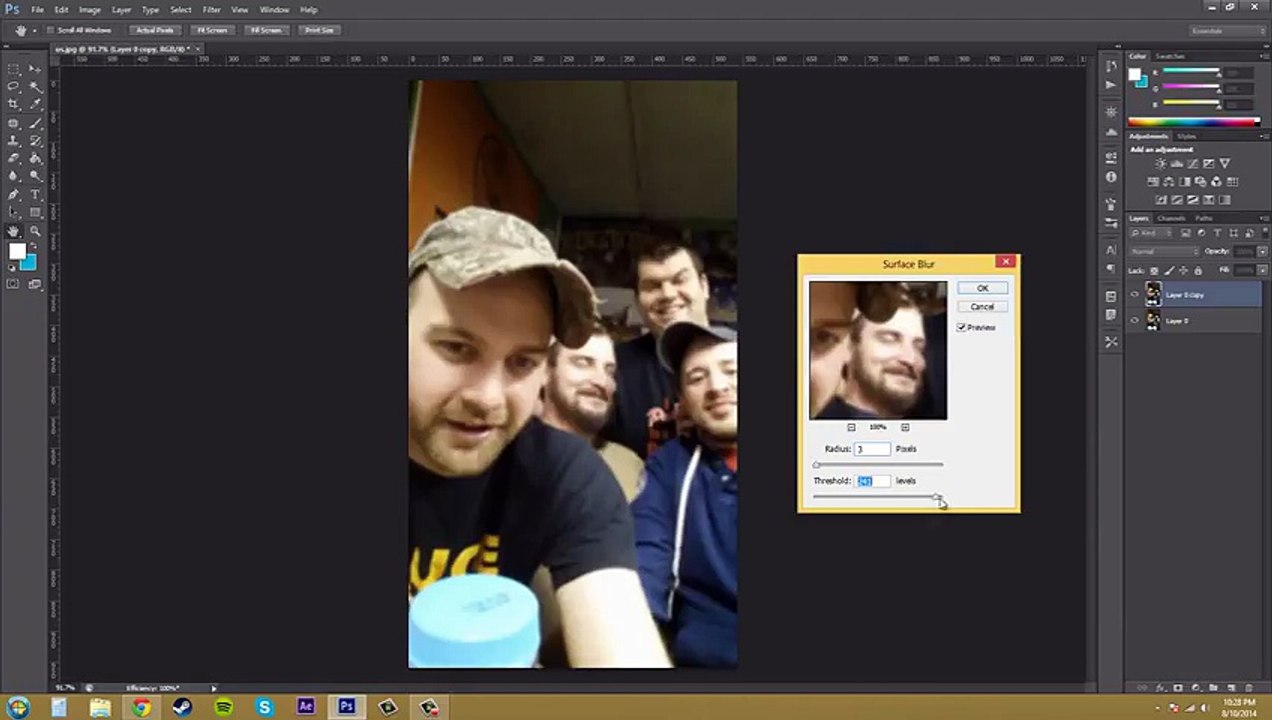Screen dimensions: 1272x720
Task: Click the Print Size button
Action: 319,30
